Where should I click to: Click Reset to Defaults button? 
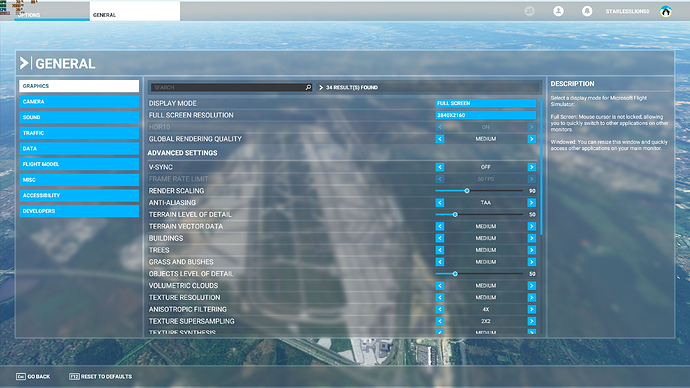(x=100, y=377)
